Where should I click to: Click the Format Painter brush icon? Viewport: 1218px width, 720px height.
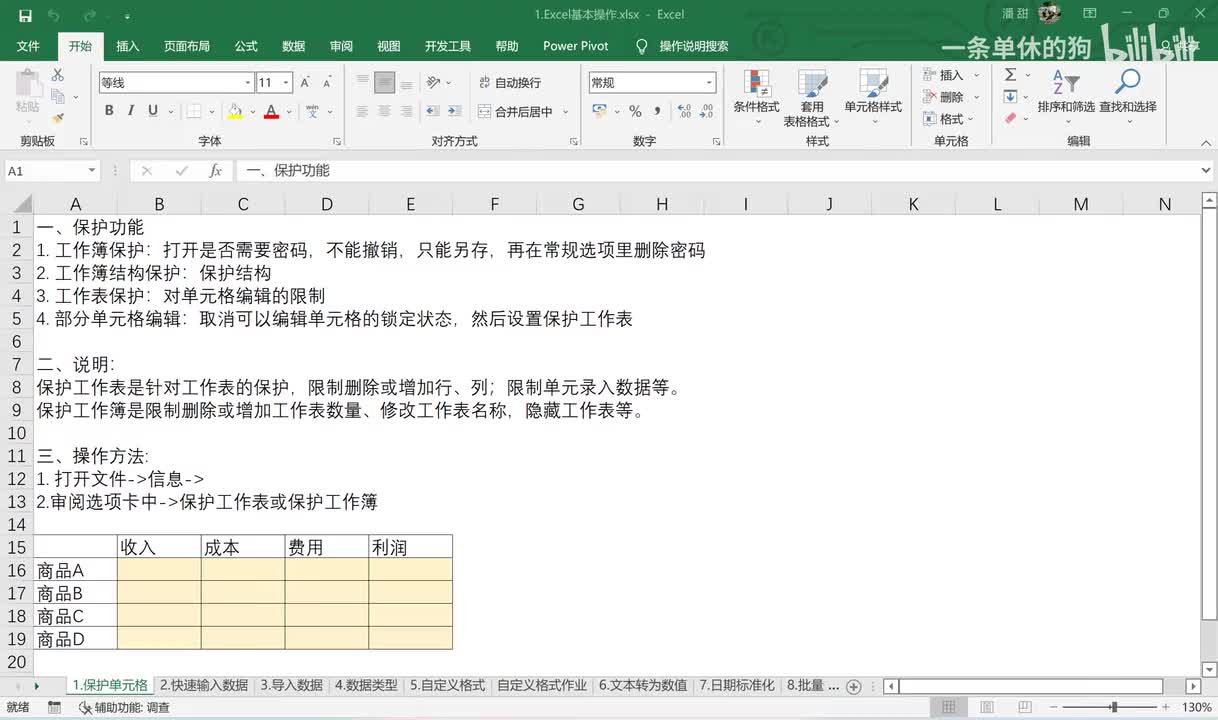coord(58,119)
